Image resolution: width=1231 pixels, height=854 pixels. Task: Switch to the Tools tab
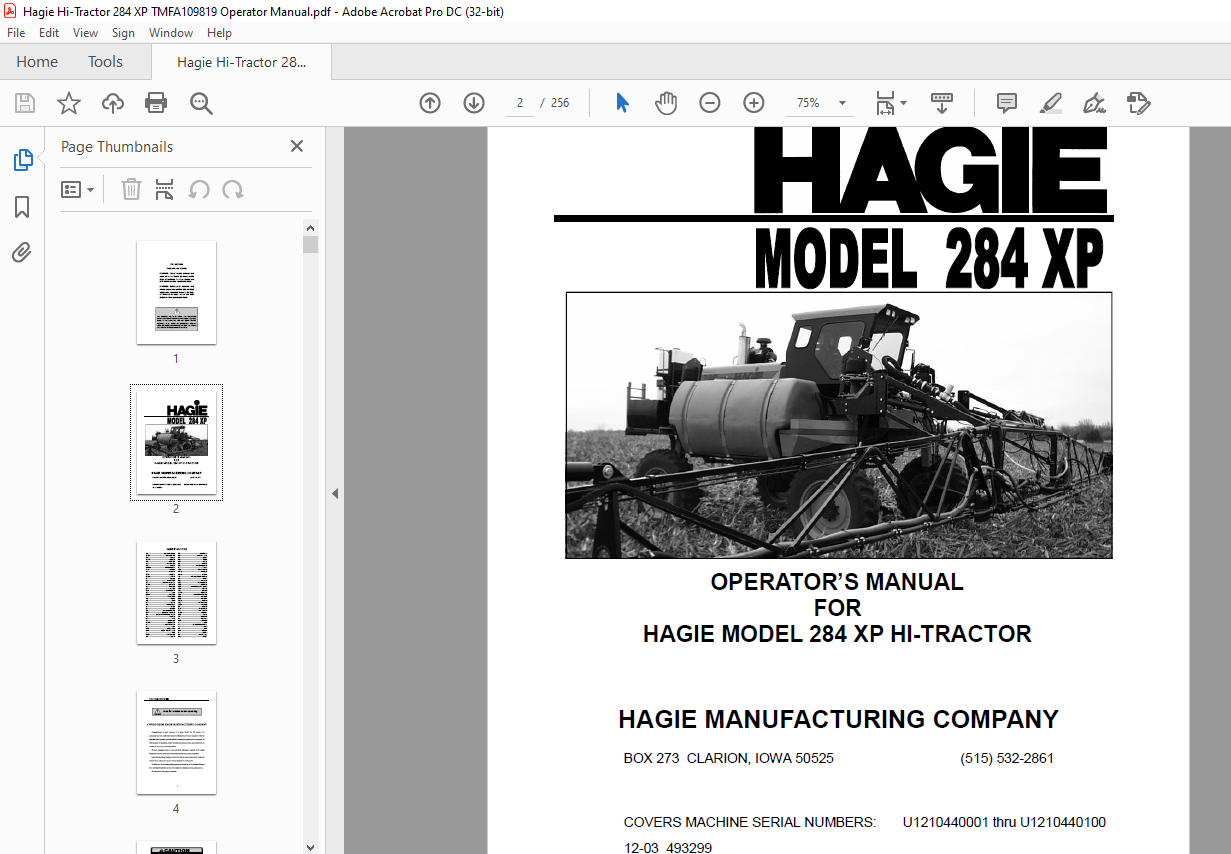(105, 62)
